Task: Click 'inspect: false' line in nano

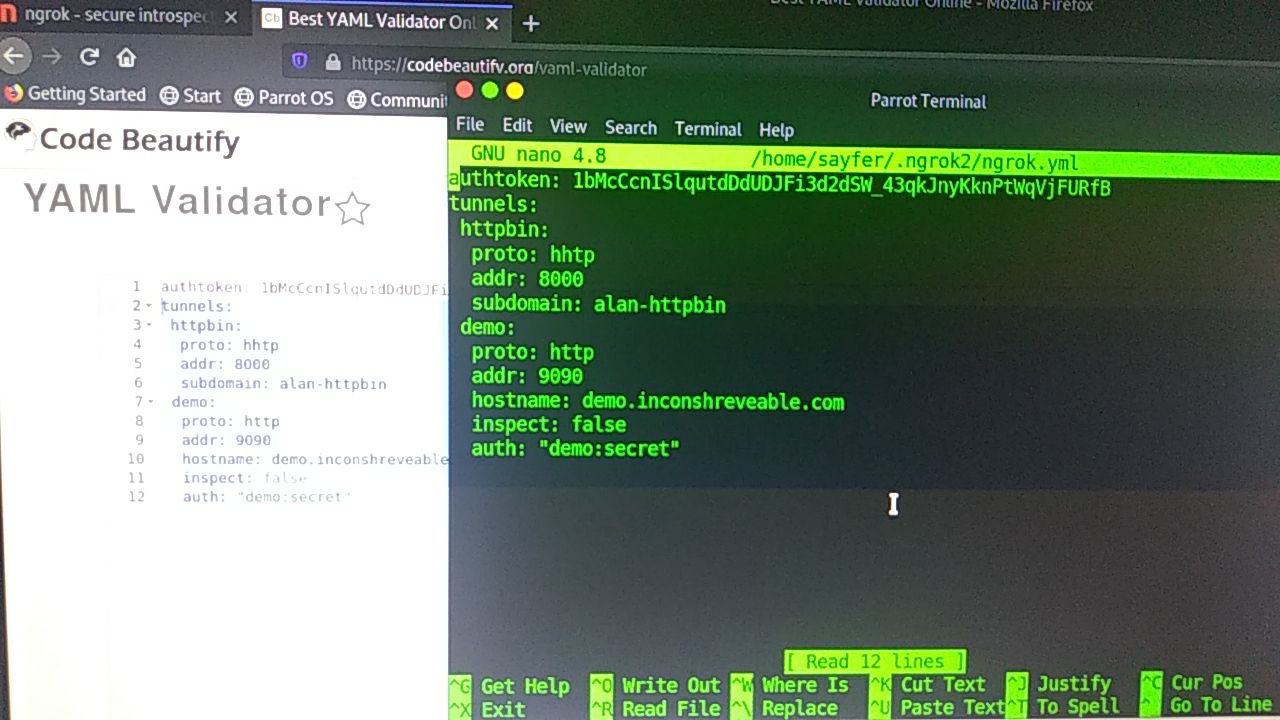Action: (548, 424)
